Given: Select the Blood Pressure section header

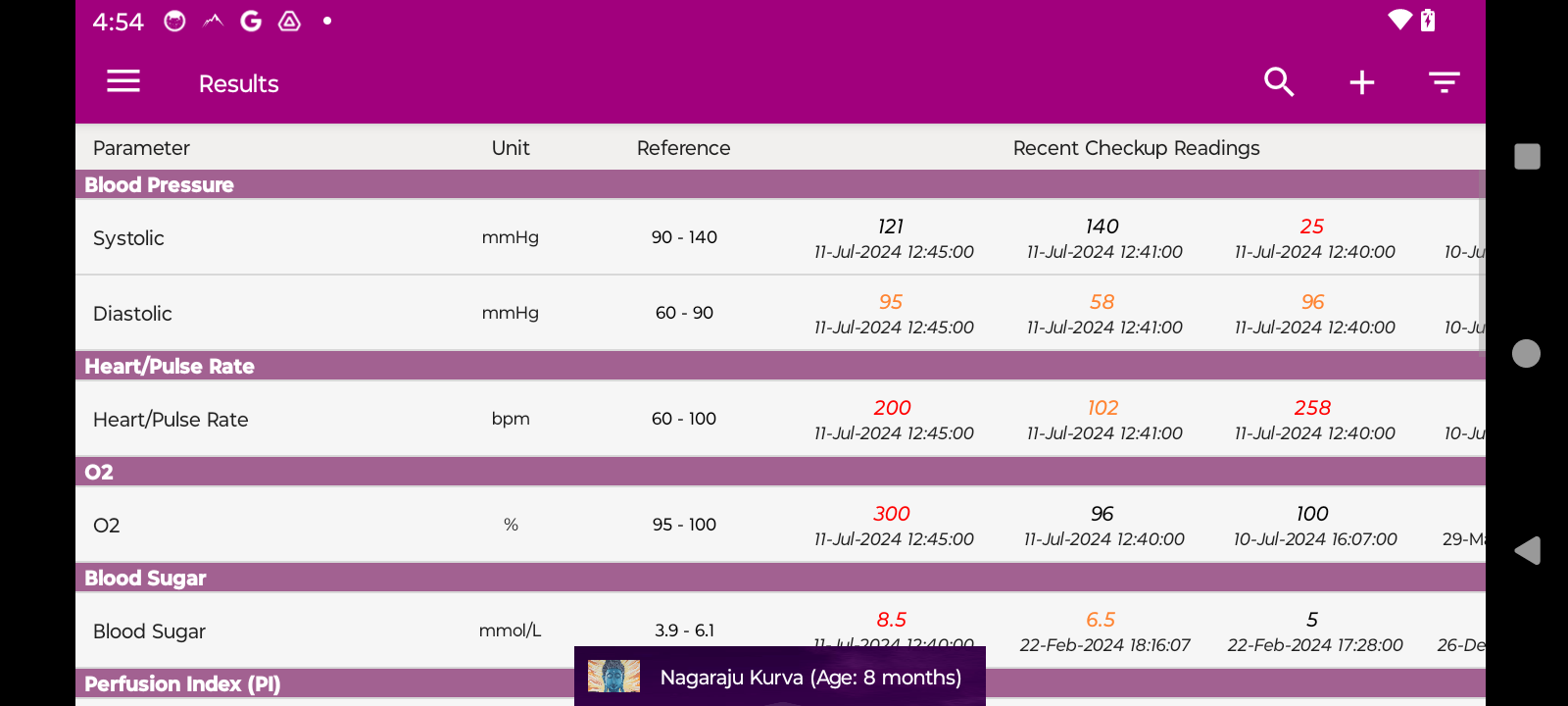Looking at the screenshot, I should [x=780, y=184].
